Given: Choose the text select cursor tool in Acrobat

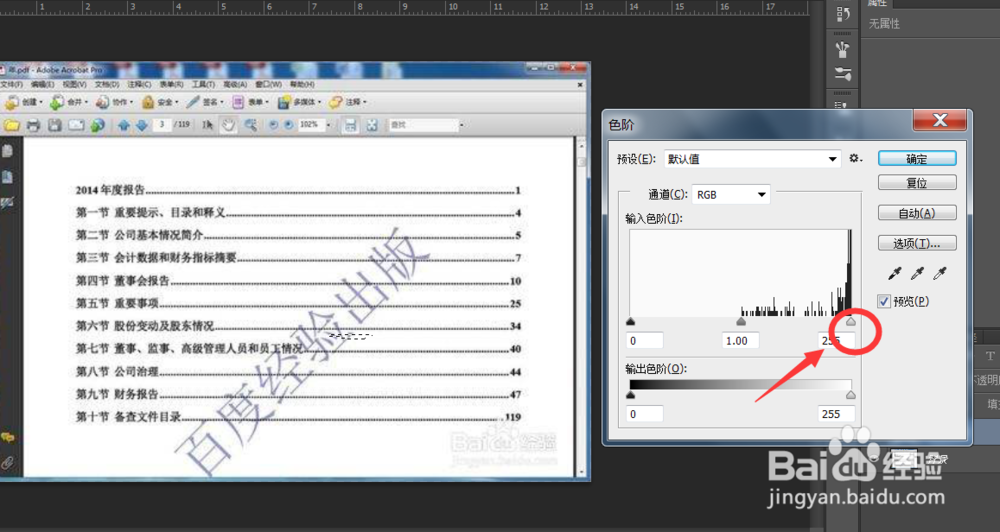Looking at the screenshot, I should 207,125.
